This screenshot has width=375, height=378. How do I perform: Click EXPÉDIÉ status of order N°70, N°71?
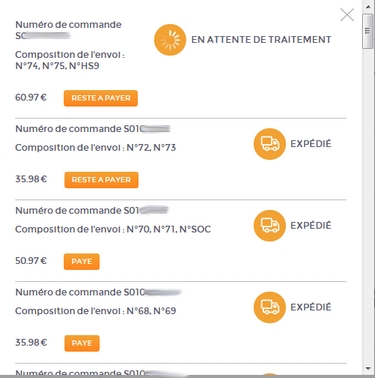pyautogui.click(x=311, y=226)
